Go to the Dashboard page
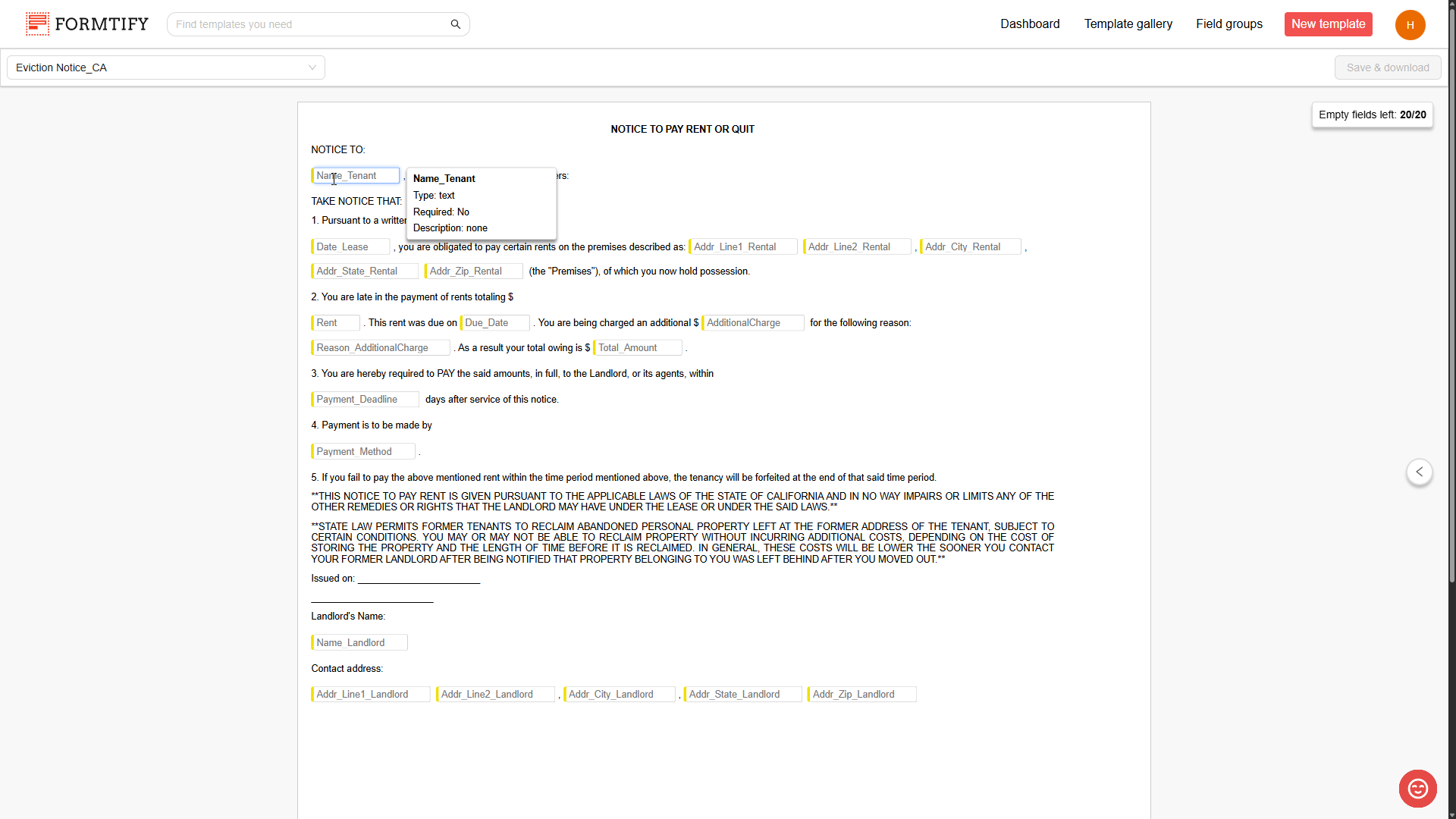The width and height of the screenshot is (1456, 819). tap(1029, 24)
